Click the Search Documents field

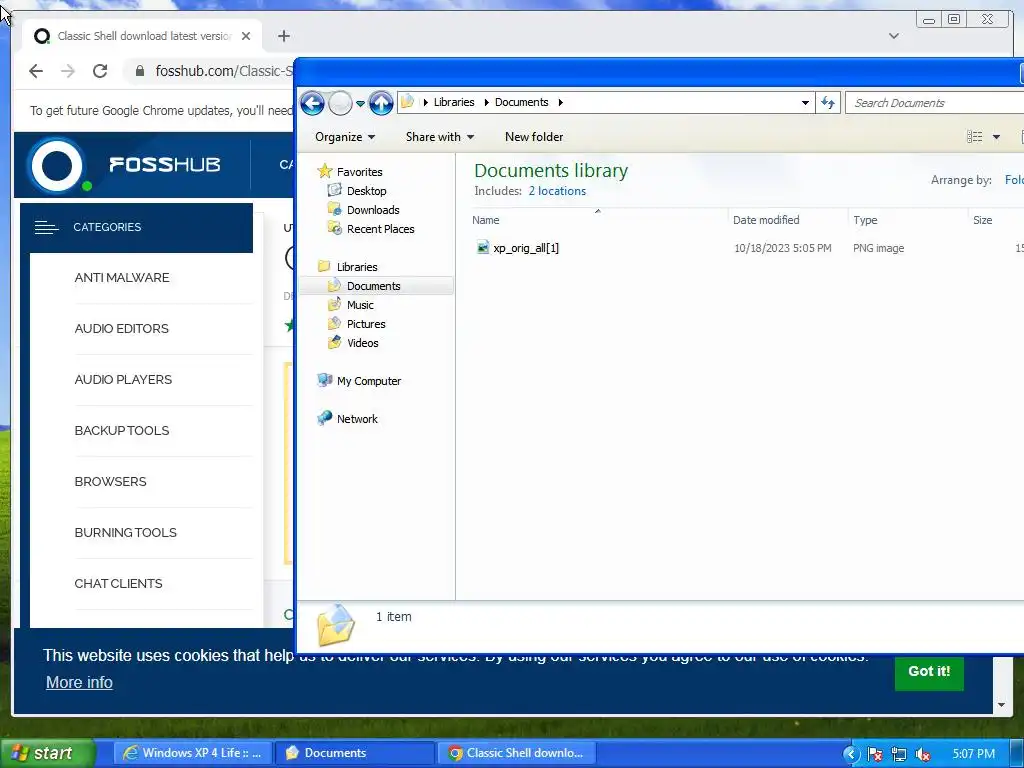point(935,103)
